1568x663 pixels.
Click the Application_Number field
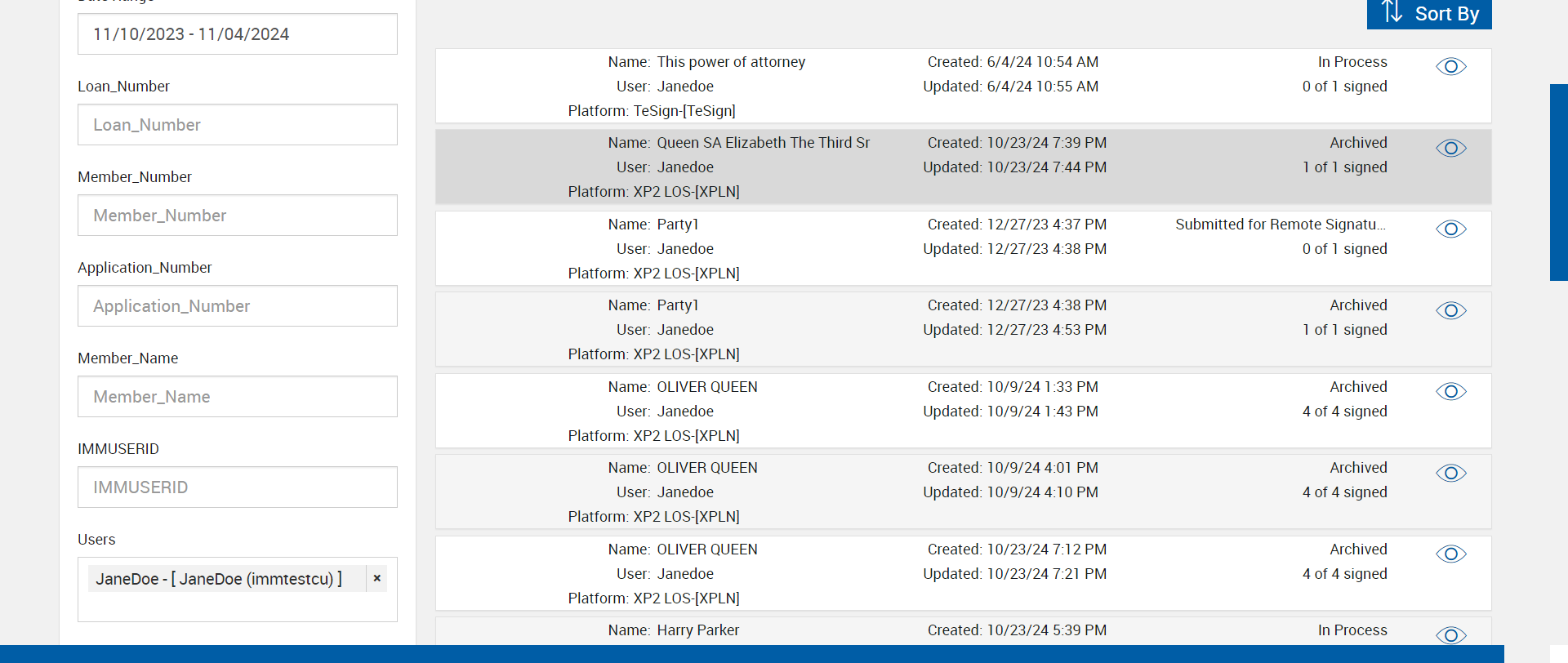coord(237,306)
